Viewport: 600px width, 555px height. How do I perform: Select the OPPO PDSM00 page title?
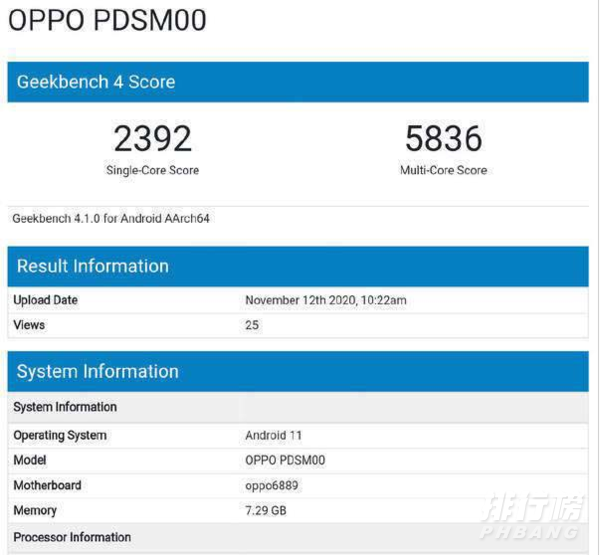coord(107,20)
